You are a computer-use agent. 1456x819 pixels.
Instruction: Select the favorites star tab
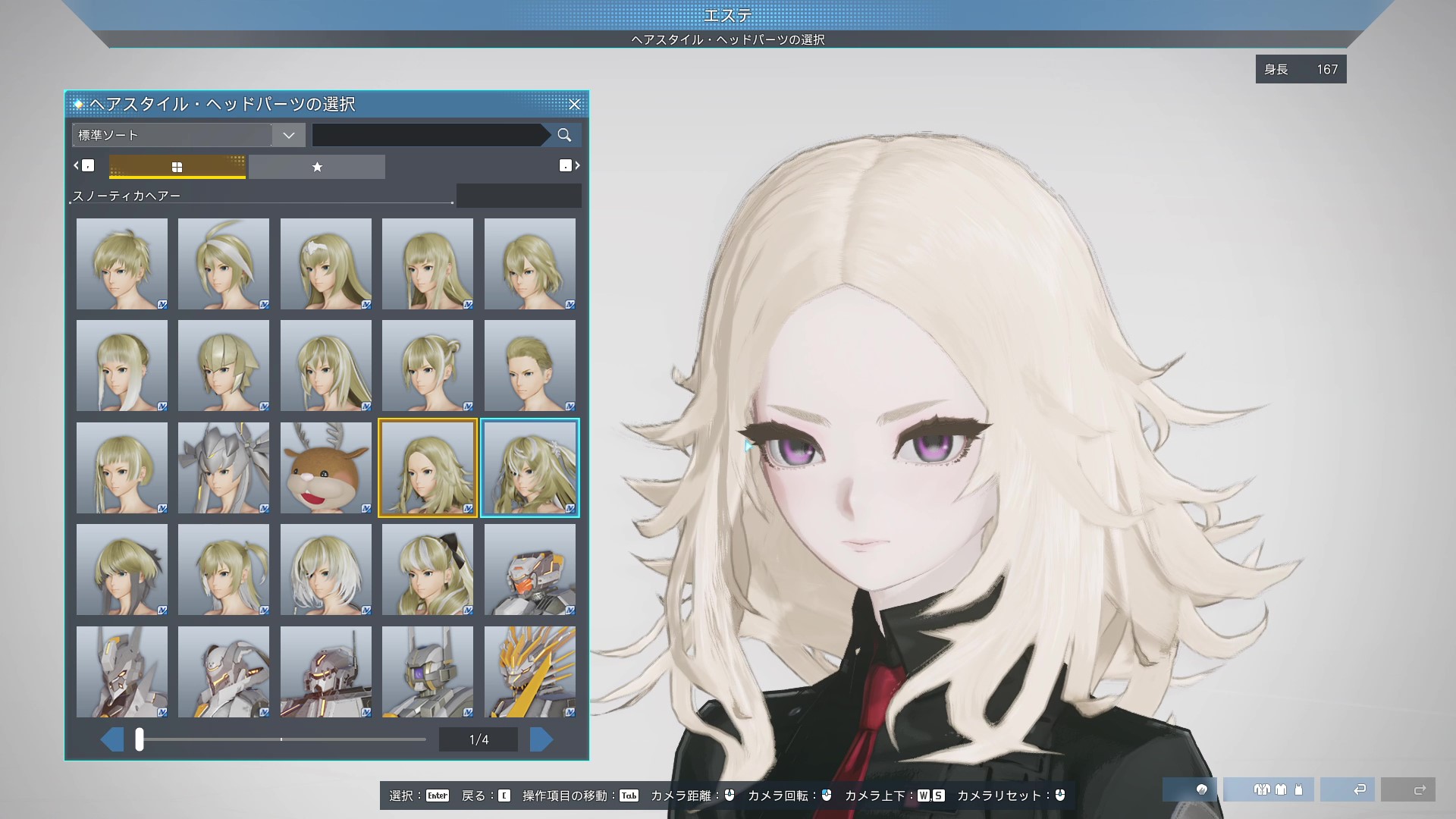point(317,167)
